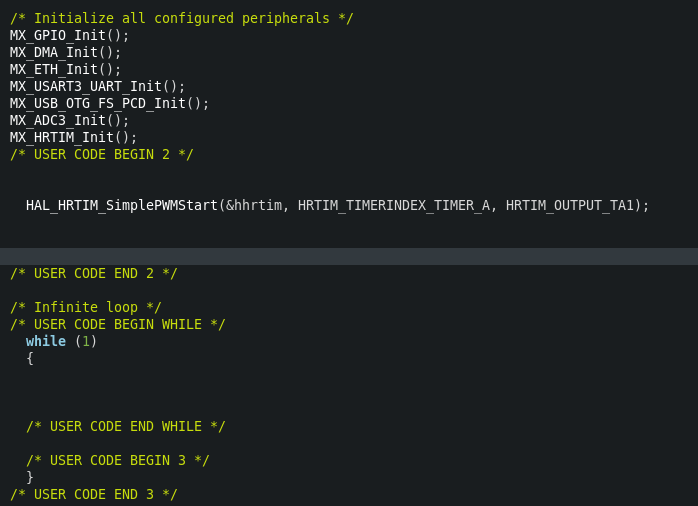Click MX_USB_OTG_FS_PCD_Init() call

coord(109,103)
